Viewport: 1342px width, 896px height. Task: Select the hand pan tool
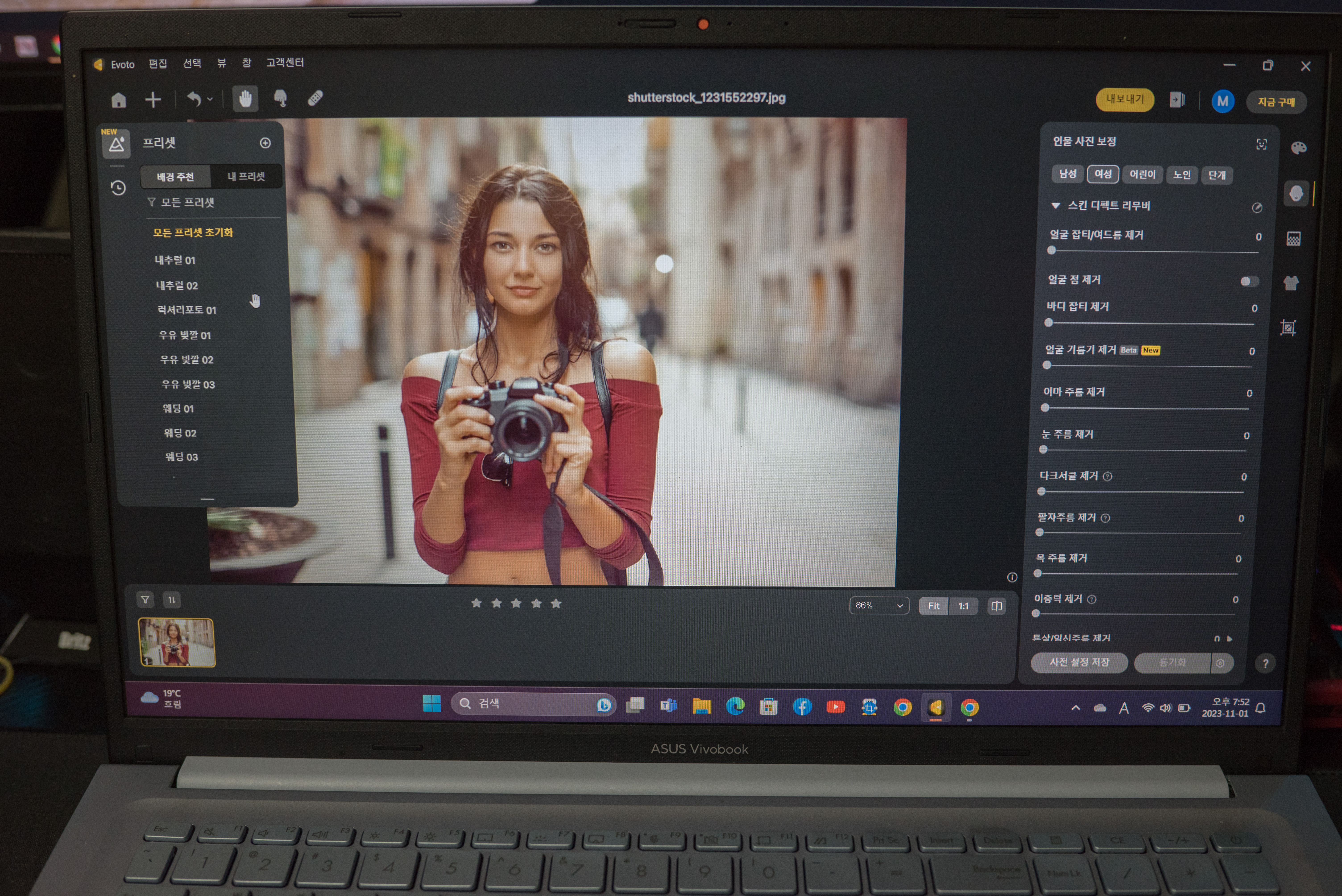pos(246,99)
